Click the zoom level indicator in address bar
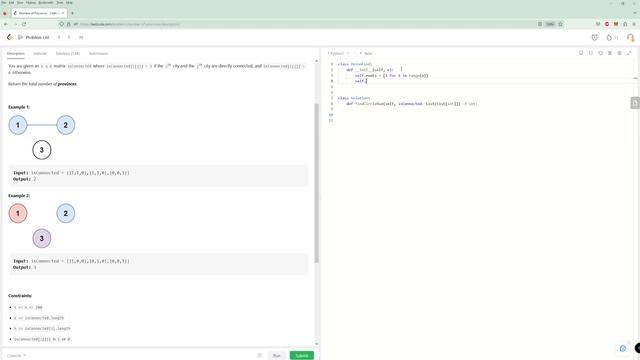Screen dimensions: 640x360 pyautogui.click(x=550, y=24)
